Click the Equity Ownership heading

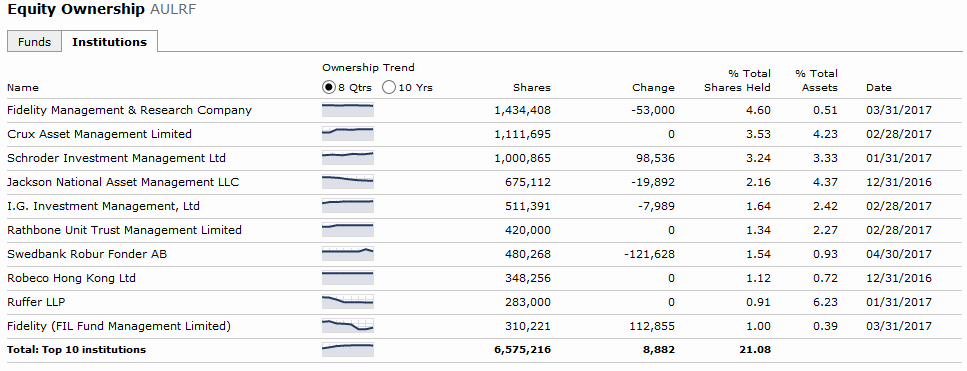click(76, 10)
